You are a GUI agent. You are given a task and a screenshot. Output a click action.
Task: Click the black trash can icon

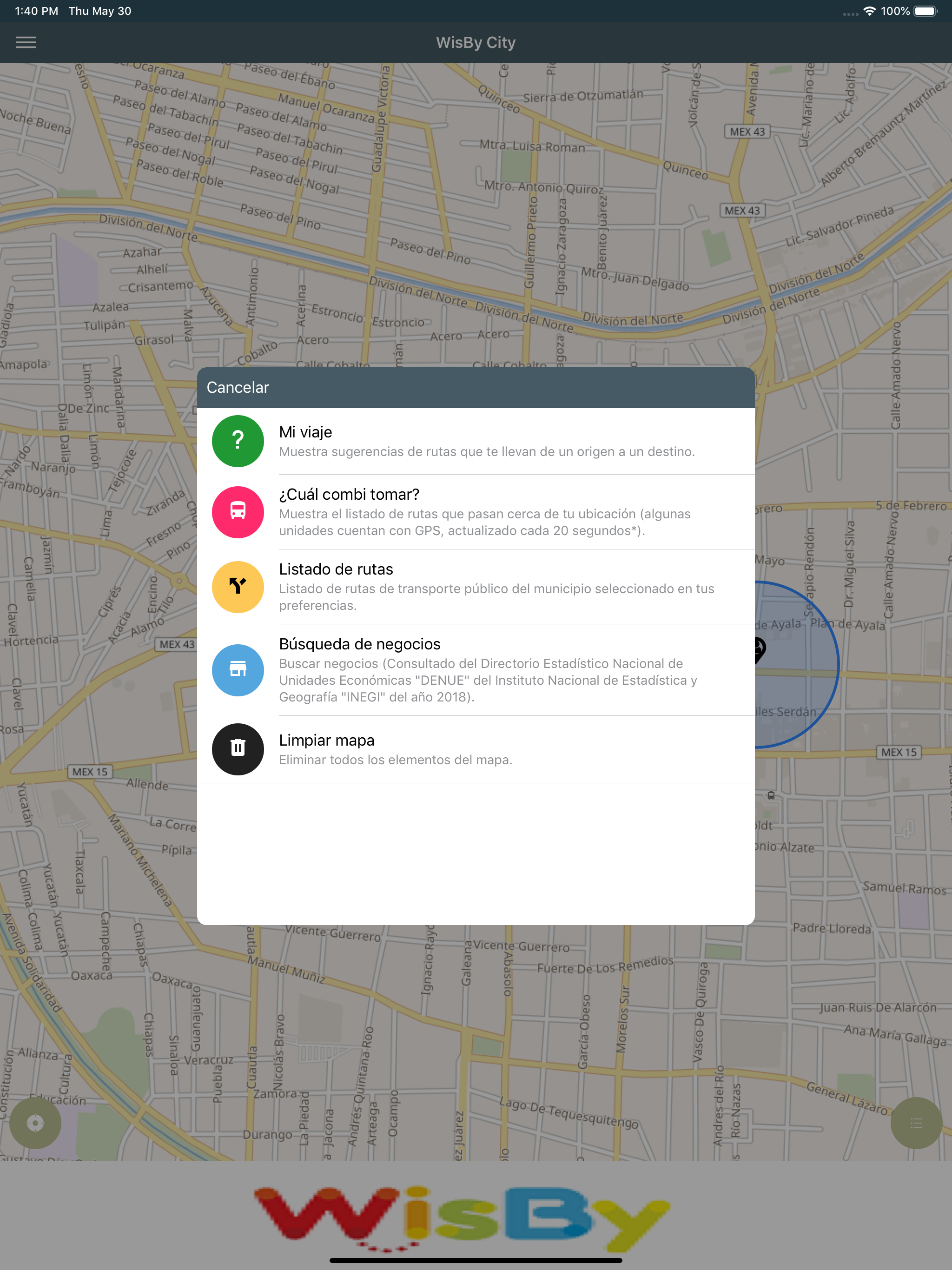click(238, 749)
